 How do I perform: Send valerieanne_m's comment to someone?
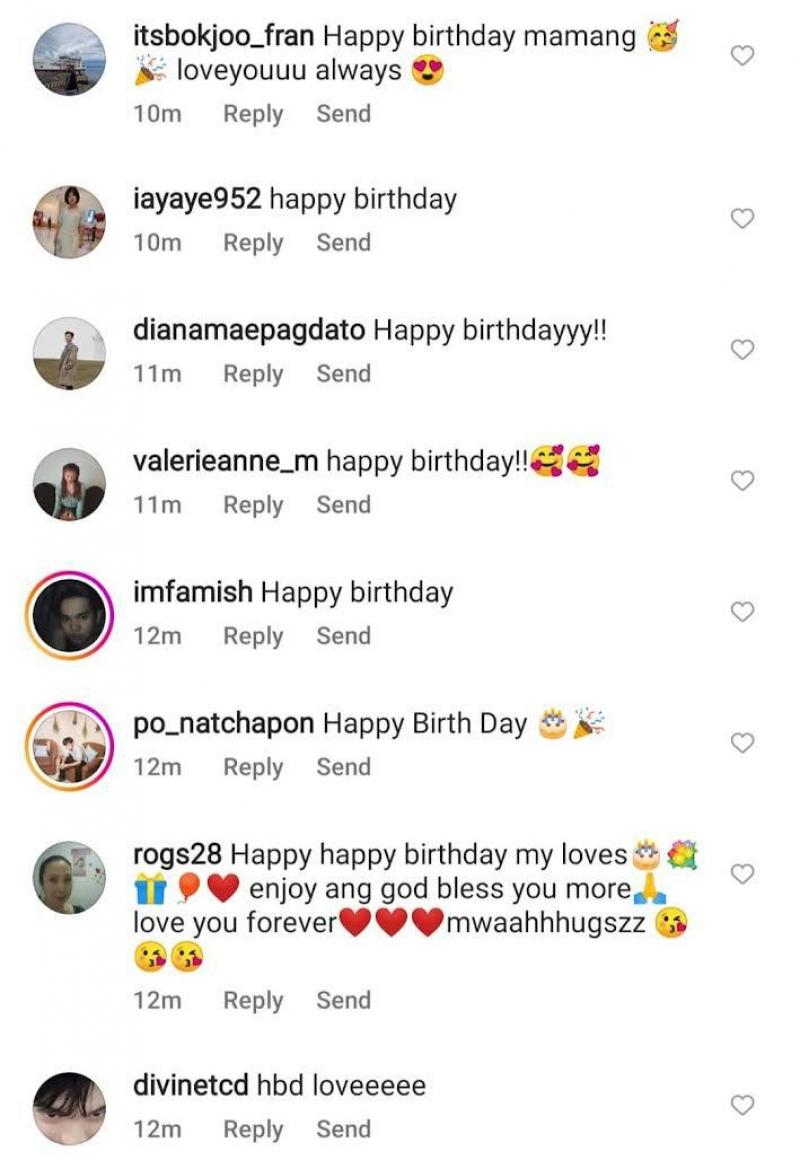click(343, 505)
